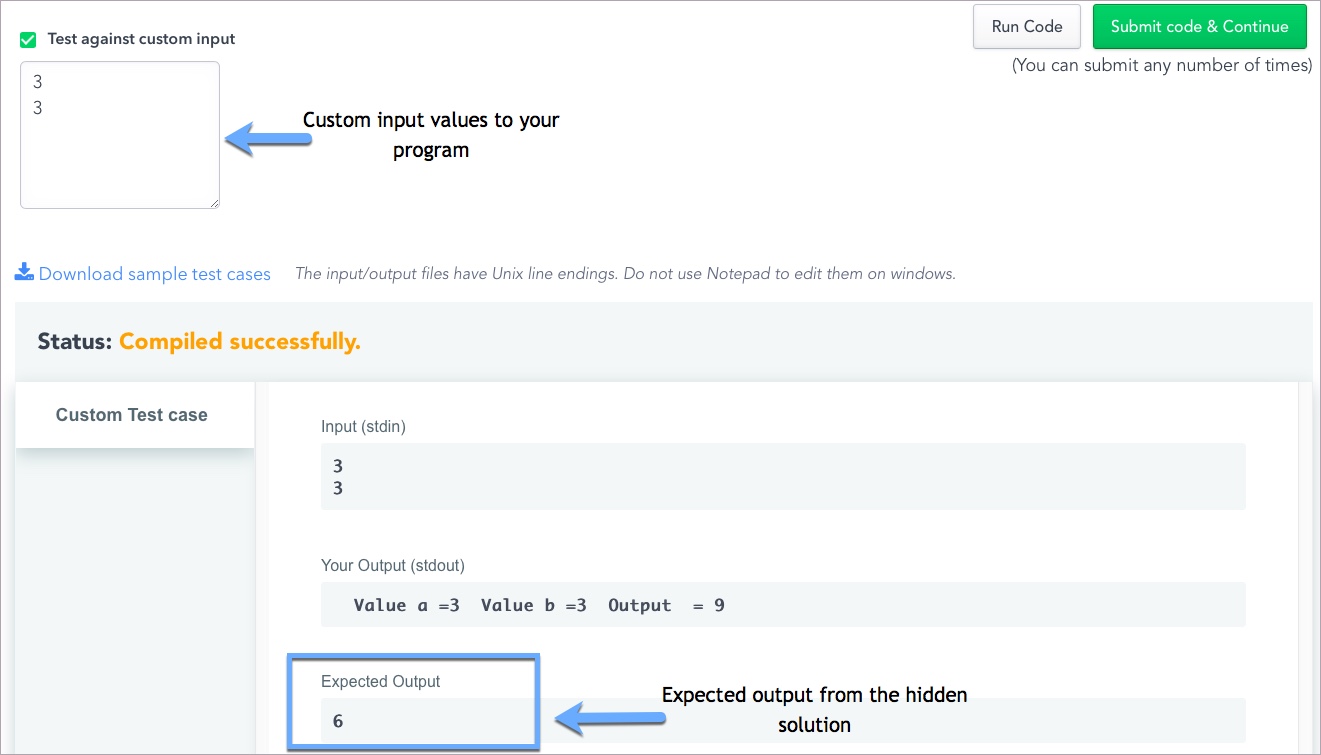1321x755 pixels.
Task: Toggle the Test against custom input checkbox
Action: tap(28, 40)
